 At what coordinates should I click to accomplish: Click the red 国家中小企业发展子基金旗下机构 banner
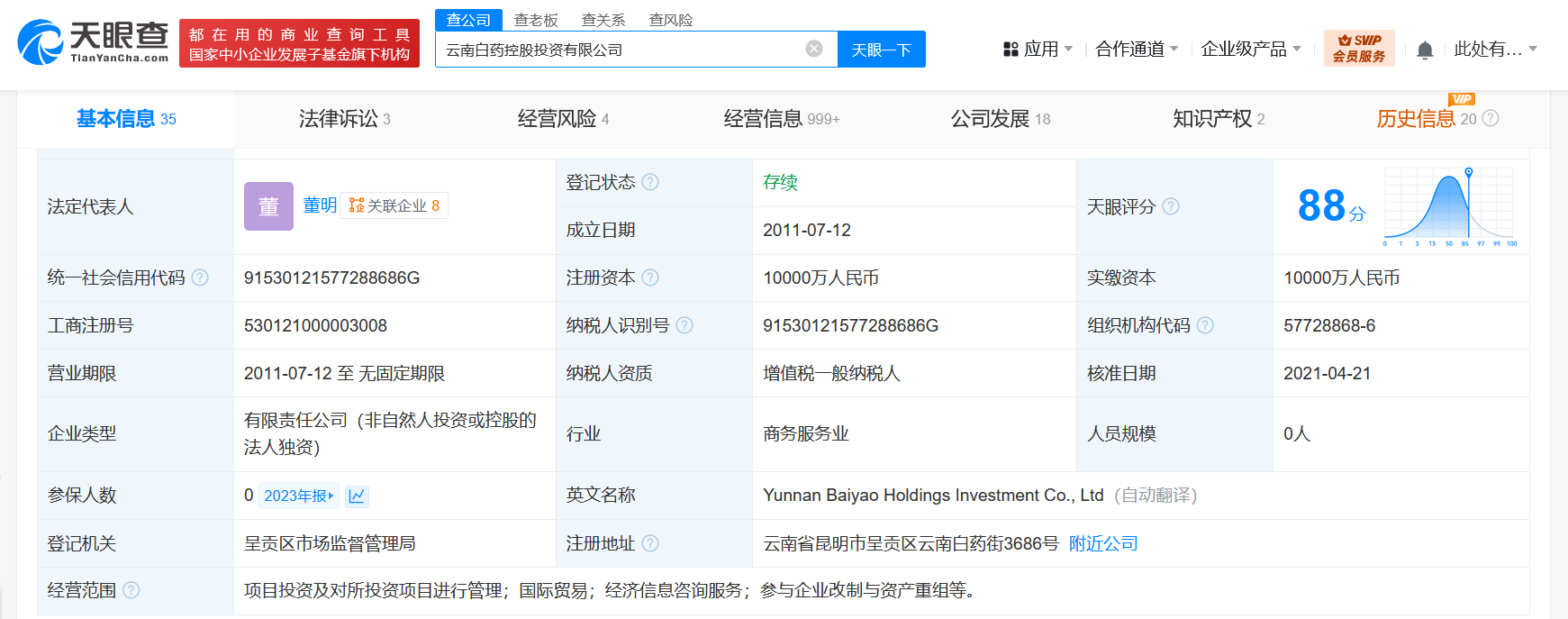coord(299,43)
